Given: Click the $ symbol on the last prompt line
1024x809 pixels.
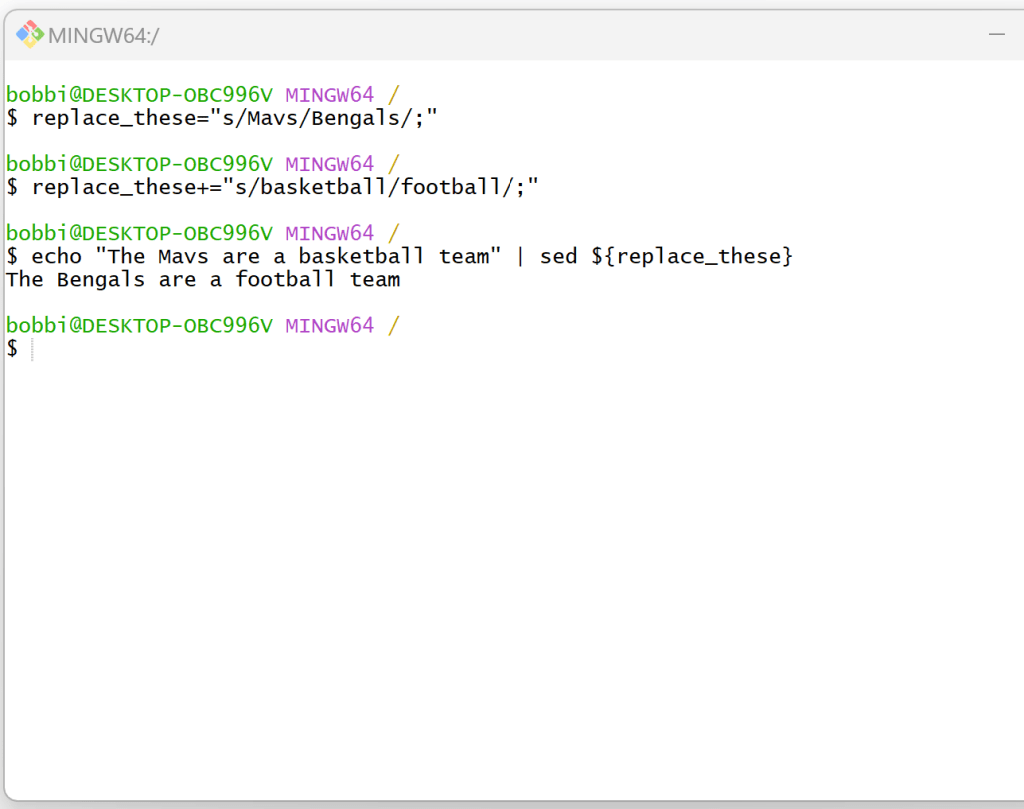Looking at the screenshot, I should pyautogui.click(x=12, y=348).
